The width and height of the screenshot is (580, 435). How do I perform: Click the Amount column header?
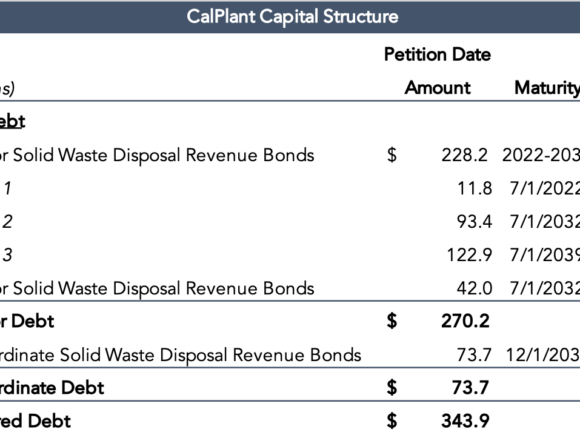[x=438, y=88]
